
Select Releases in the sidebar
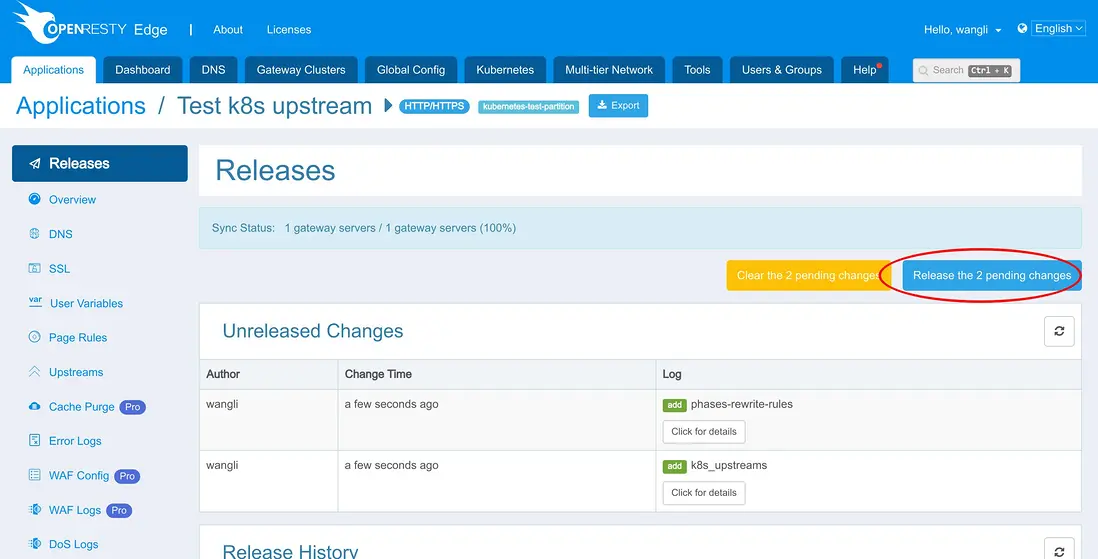tap(99, 163)
